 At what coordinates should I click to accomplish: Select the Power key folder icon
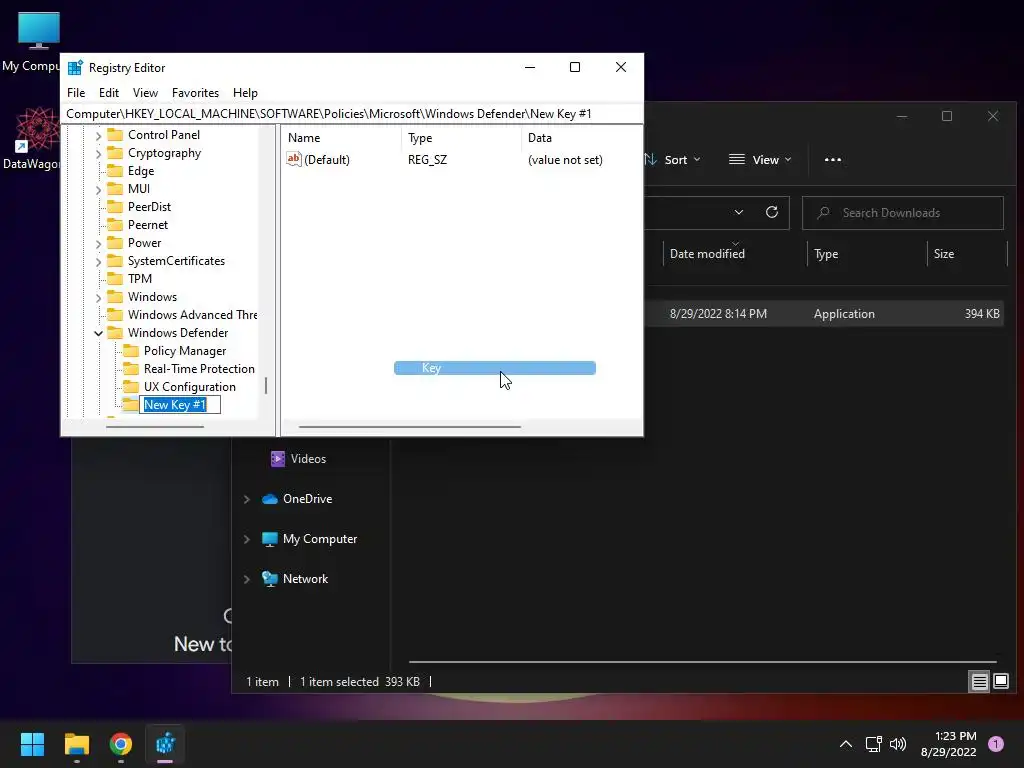pyautogui.click(x=115, y=242)
